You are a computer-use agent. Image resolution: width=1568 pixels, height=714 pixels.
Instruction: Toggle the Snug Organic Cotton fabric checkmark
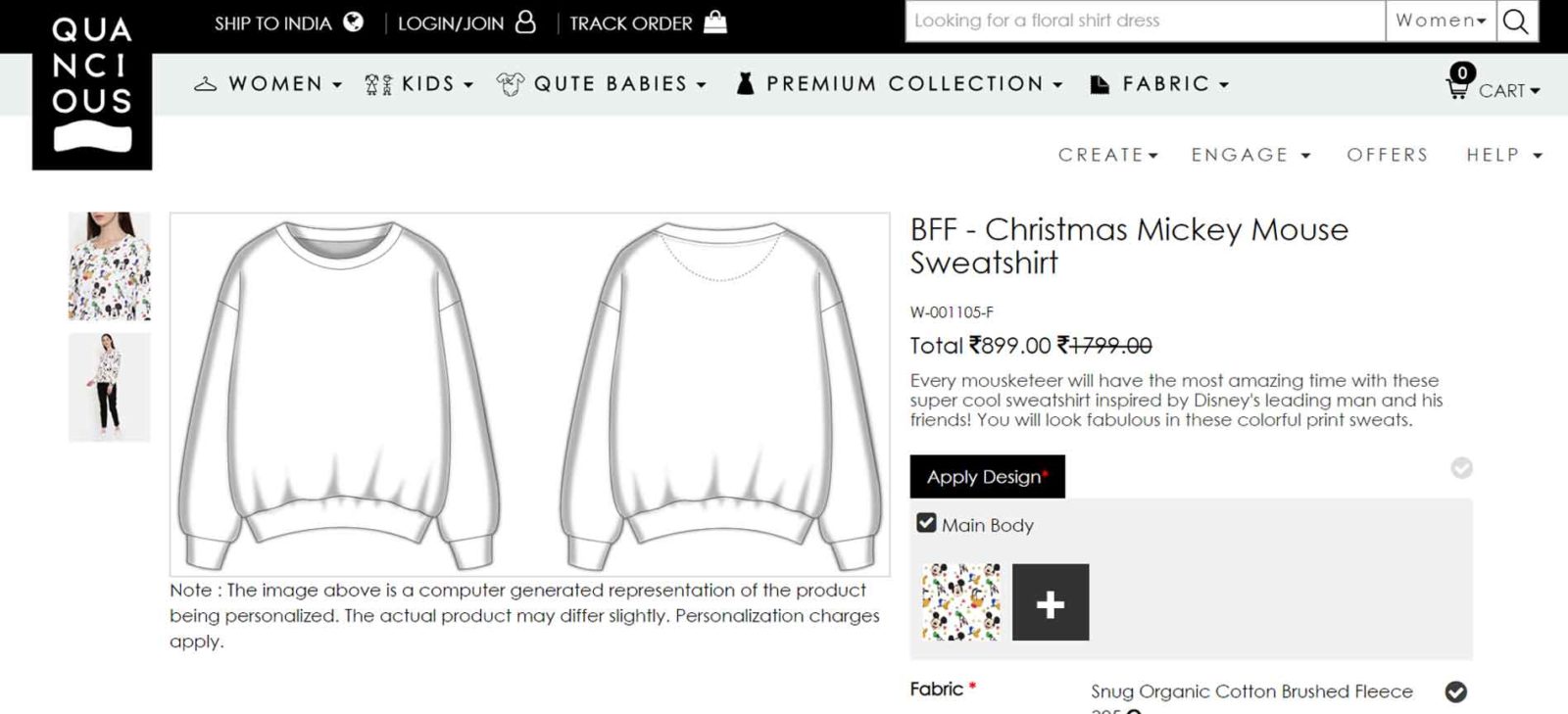coord(1456,691)
